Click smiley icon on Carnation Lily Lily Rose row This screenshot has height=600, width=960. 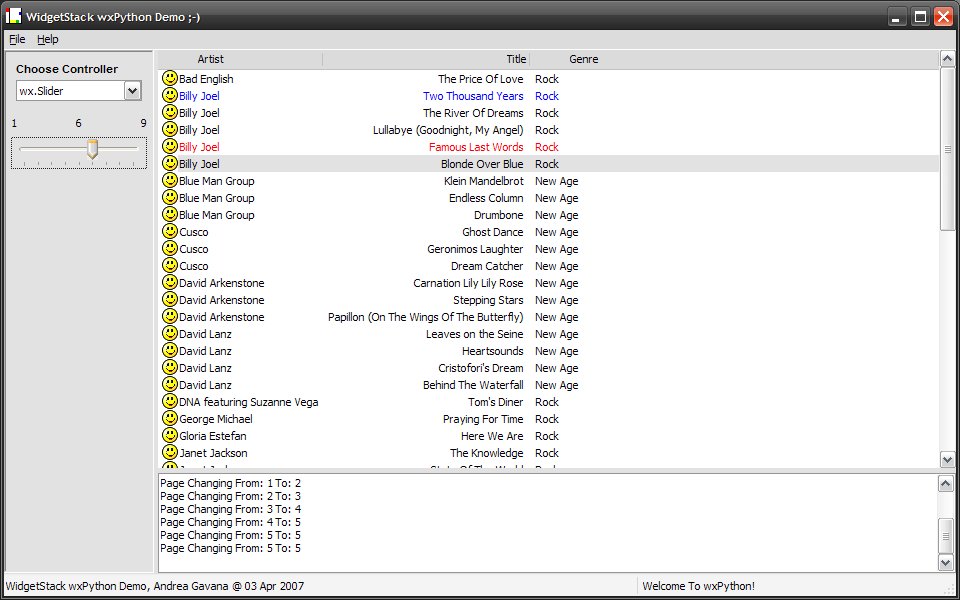click(x=170, y=283)
